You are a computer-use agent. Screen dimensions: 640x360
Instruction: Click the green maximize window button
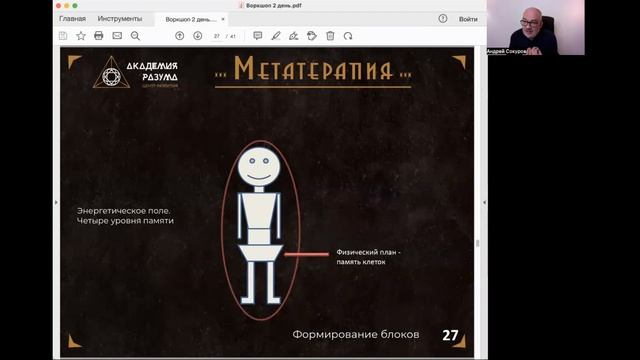(75, 6)
